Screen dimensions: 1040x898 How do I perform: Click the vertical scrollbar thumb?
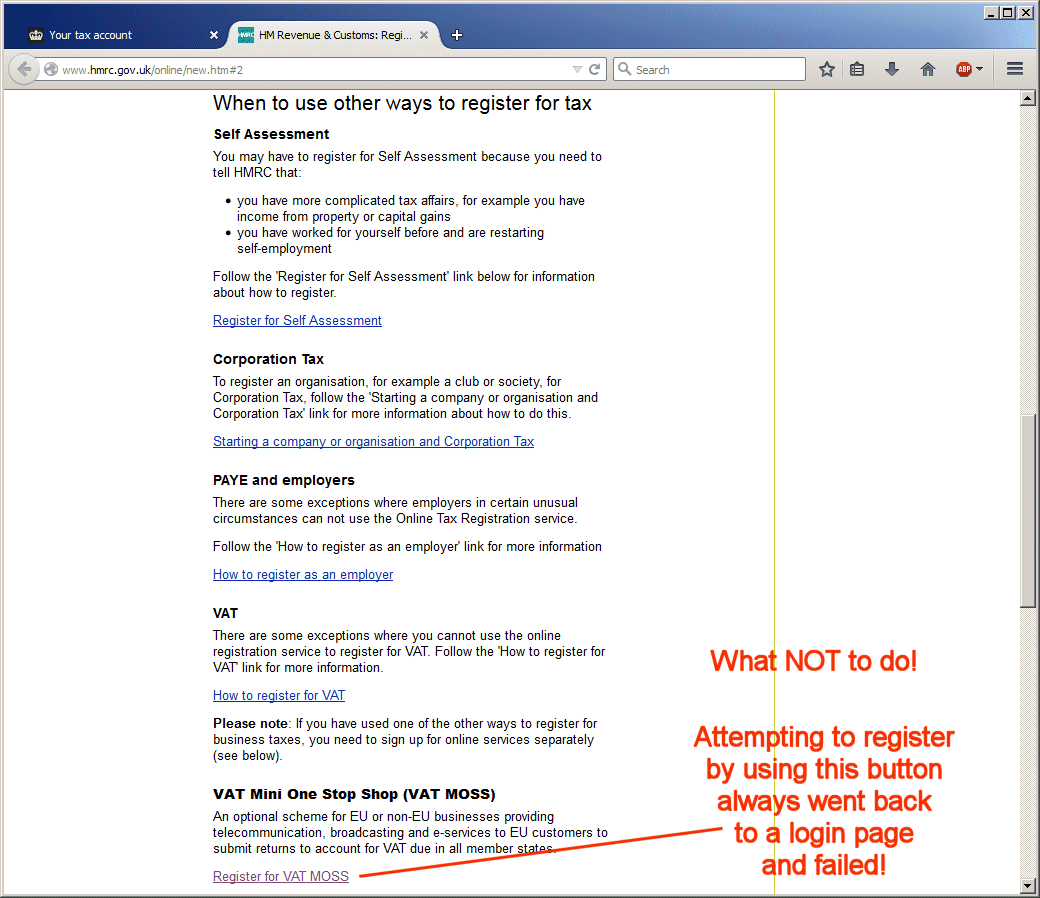tap(1027, 511)
